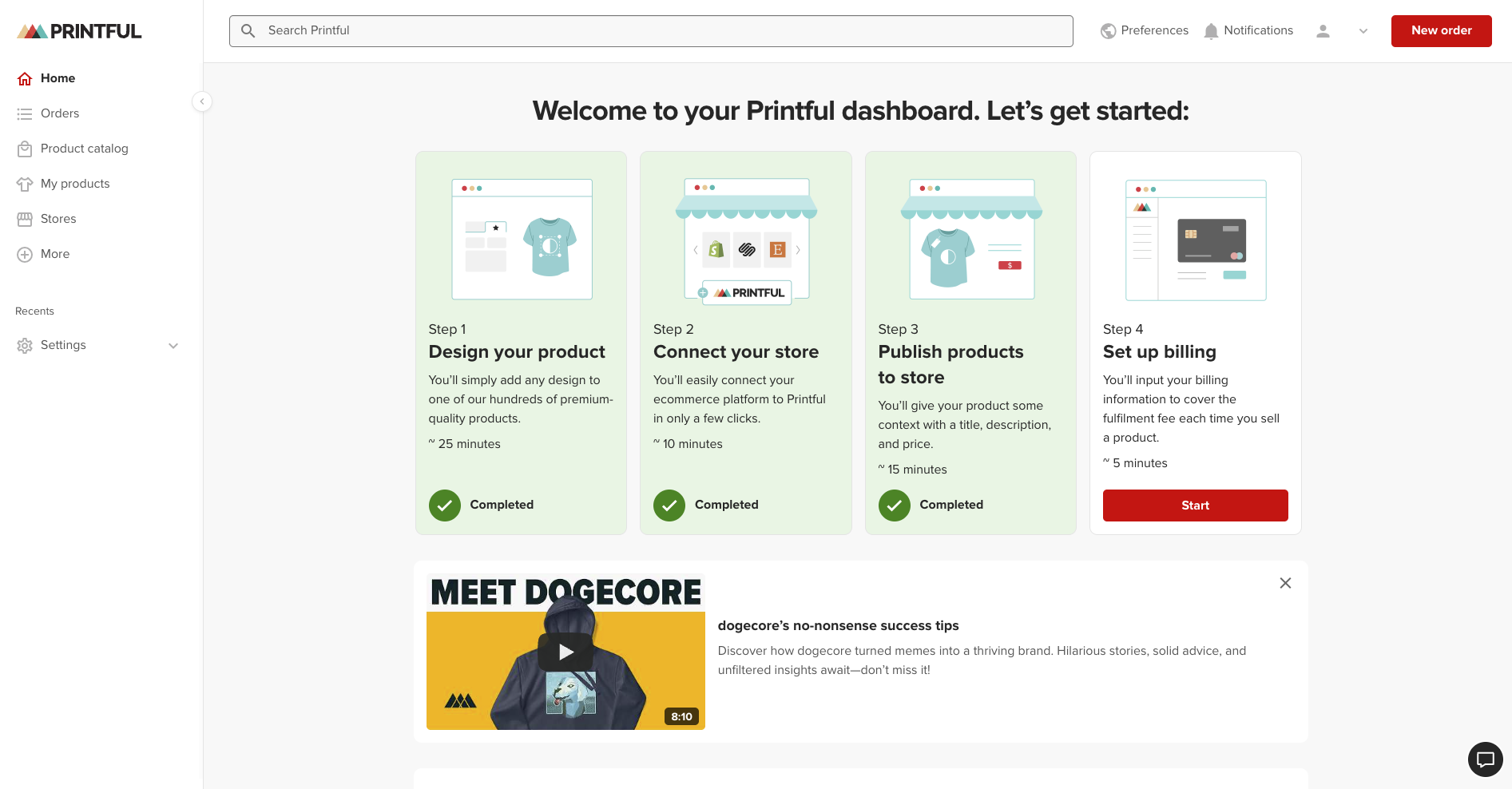This screenshot has width=1512, height=789.
Task: Select the Product catalog bag icon
Action: tap(24, 149)
